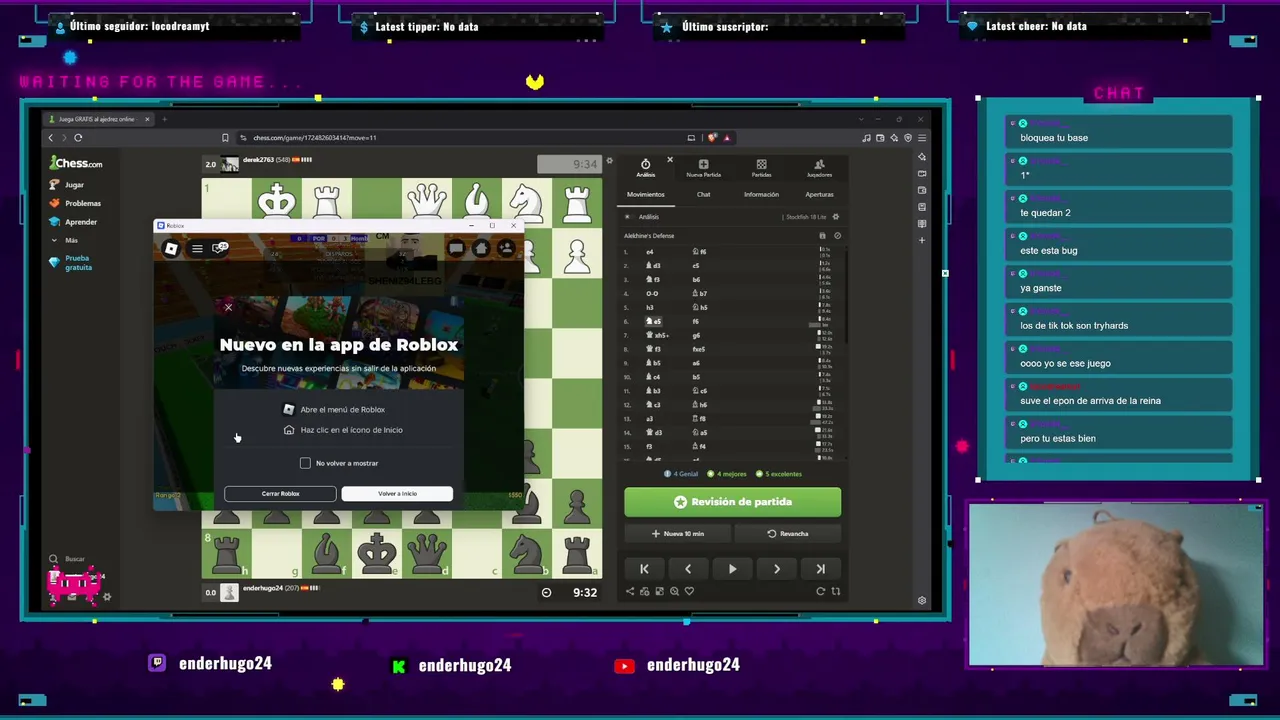
Task: Select the 'Aperturas' subtab
Action: coord(819,195)
